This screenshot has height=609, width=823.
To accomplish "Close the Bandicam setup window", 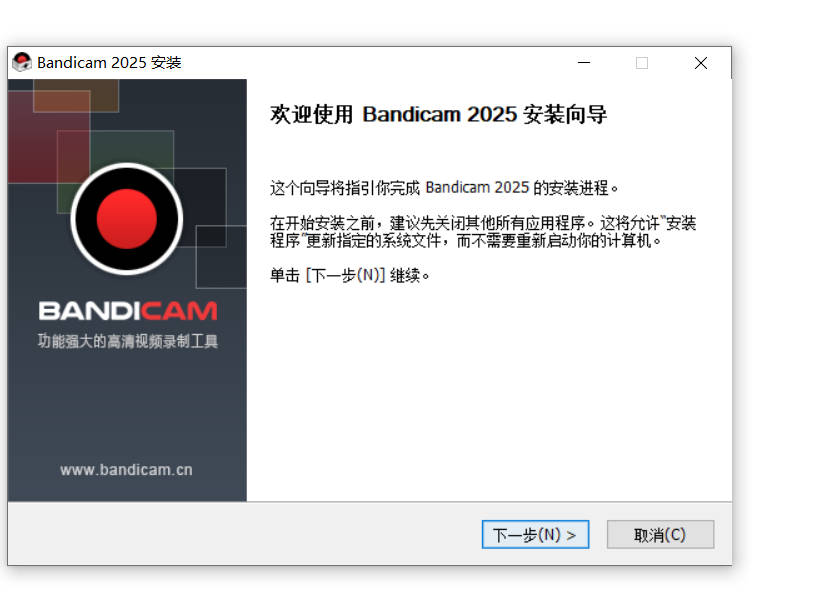I will [x=700, y=63].
